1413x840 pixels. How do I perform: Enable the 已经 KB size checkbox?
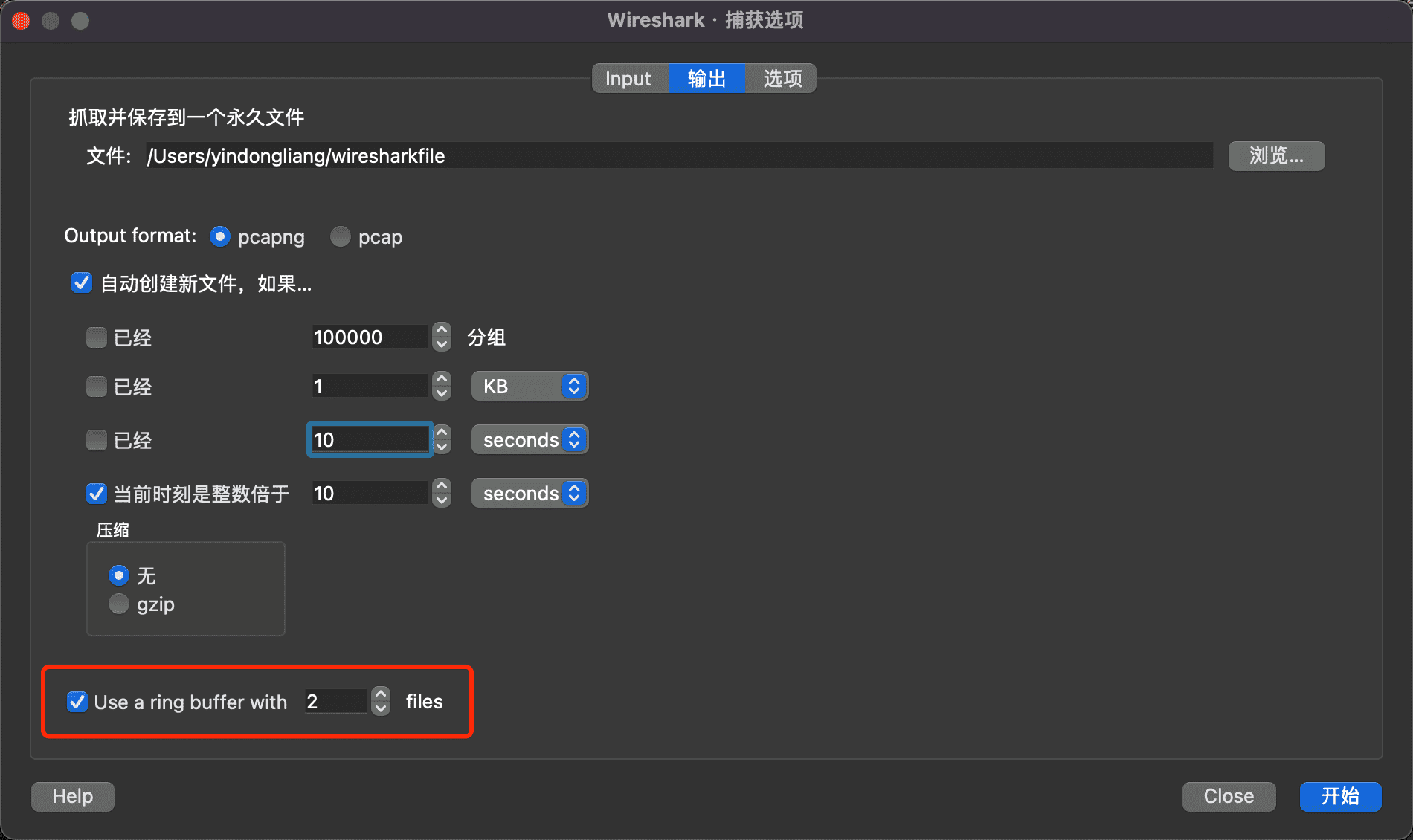pos(97,387)
